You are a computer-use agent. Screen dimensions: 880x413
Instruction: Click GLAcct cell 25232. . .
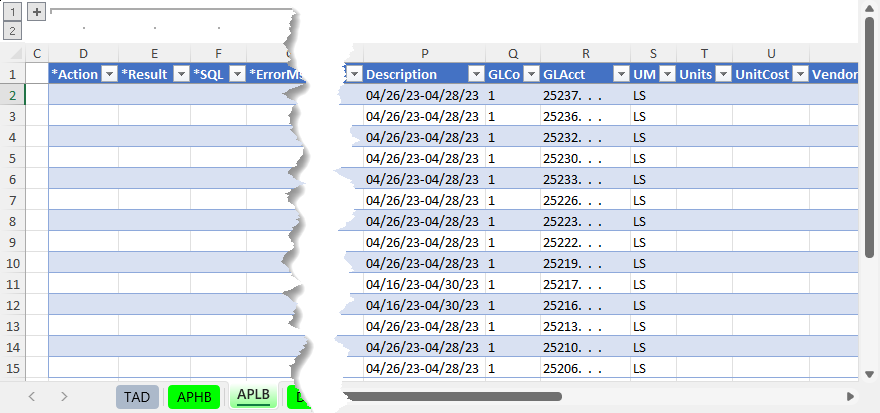coord(585,137)
